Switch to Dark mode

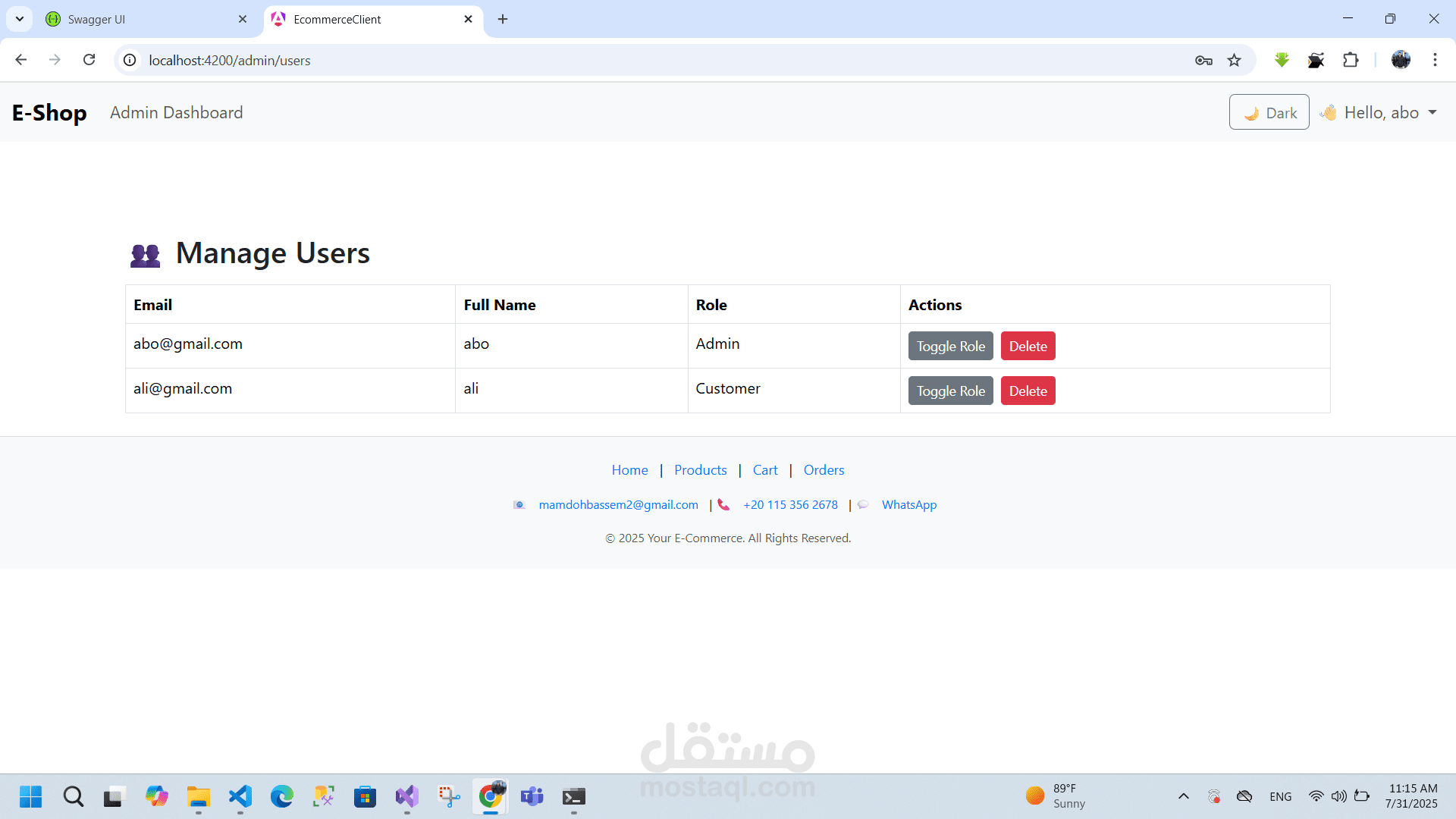click(1269, 112)
